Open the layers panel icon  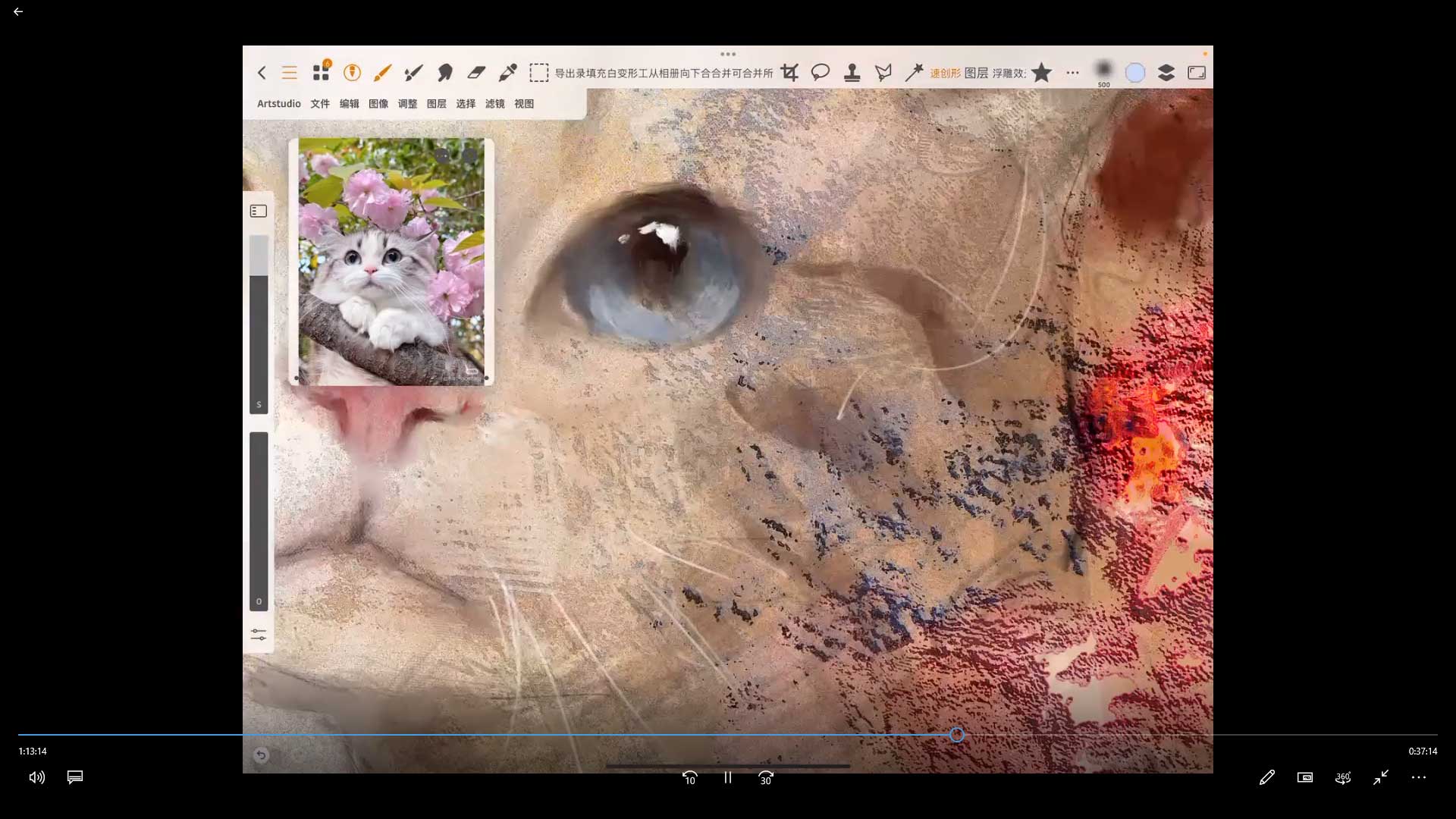[x=1166, y=73]
